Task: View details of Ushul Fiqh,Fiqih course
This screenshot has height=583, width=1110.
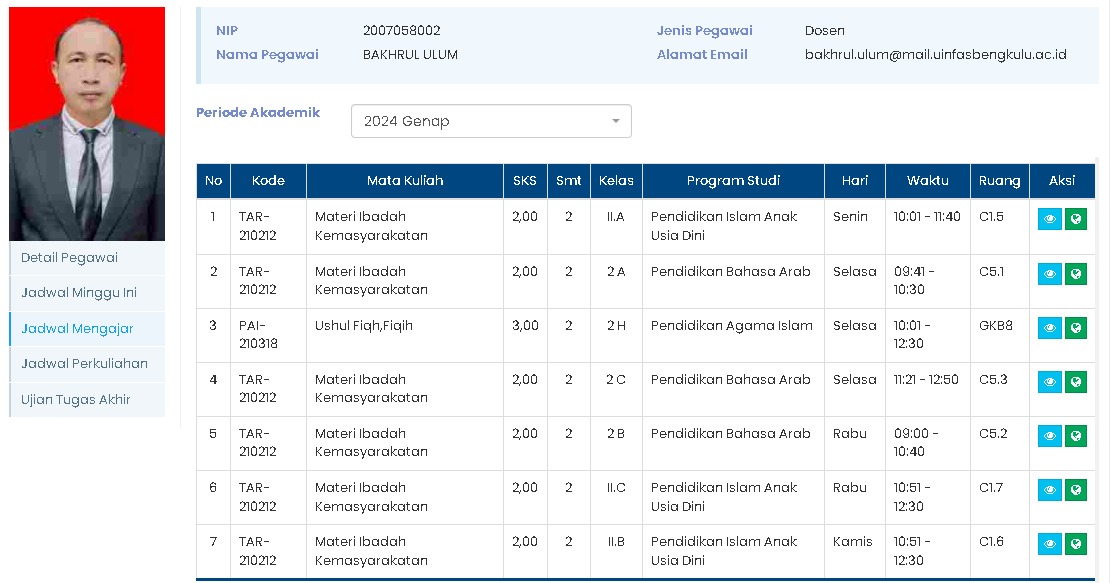Action: point(1049,327)
